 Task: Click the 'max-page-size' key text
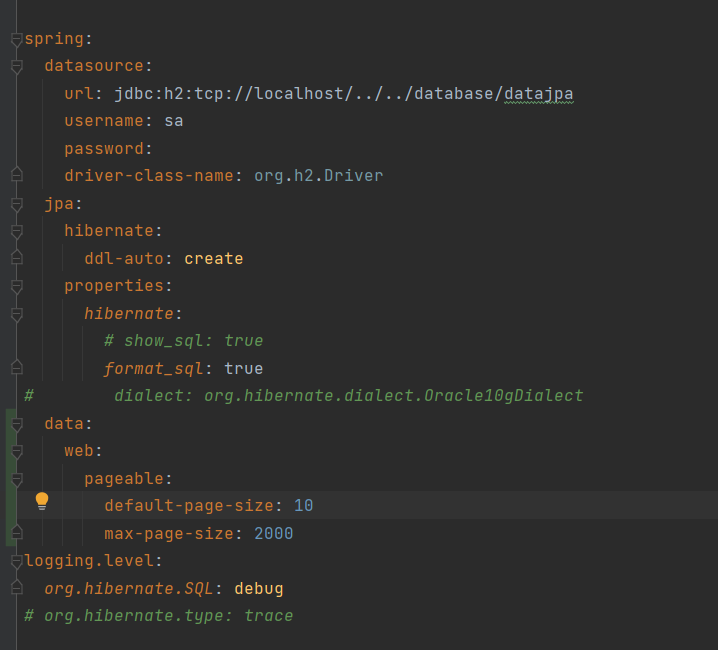click(169, 534)
